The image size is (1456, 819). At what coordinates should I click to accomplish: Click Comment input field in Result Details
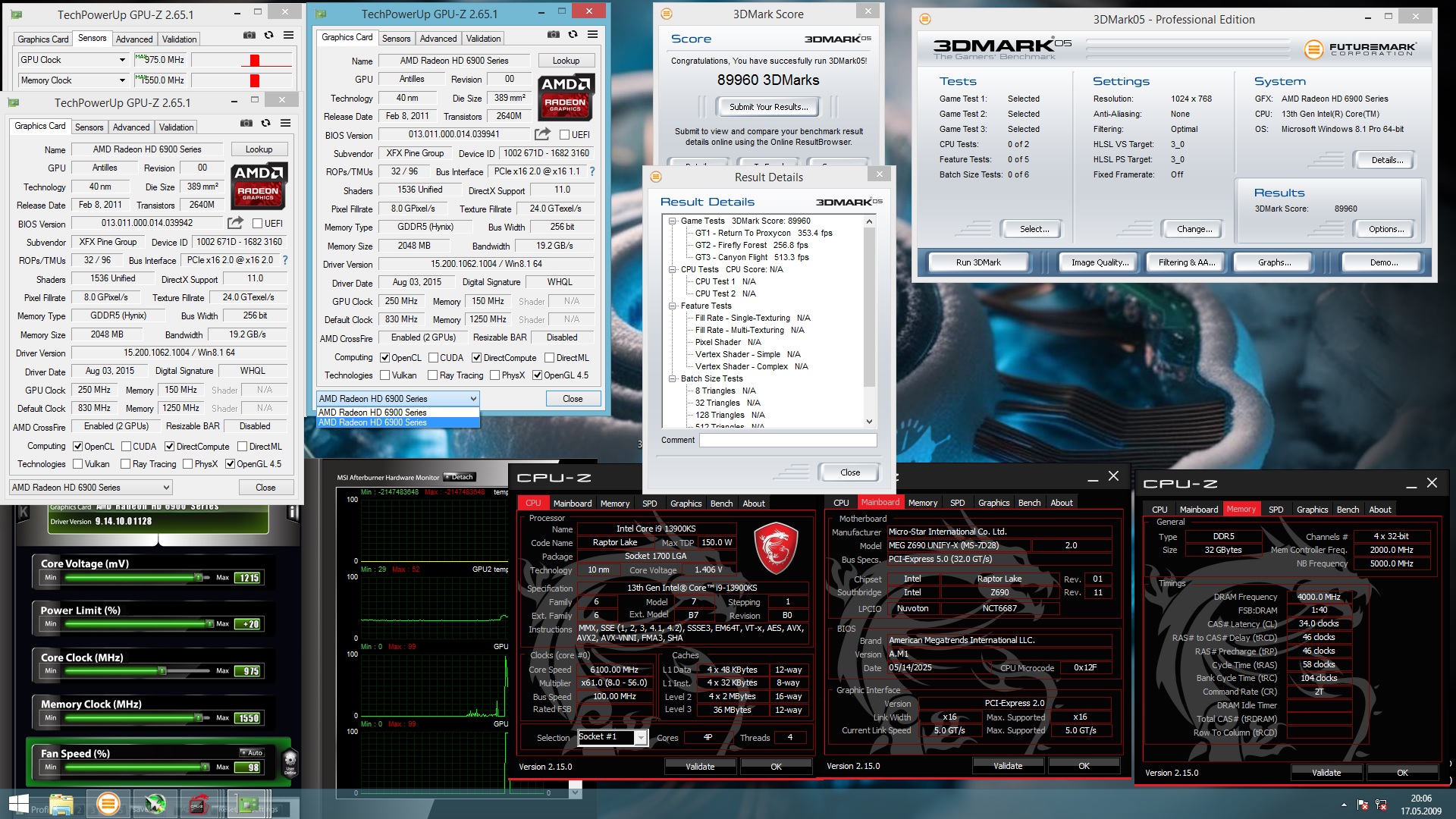click(788, 440)
